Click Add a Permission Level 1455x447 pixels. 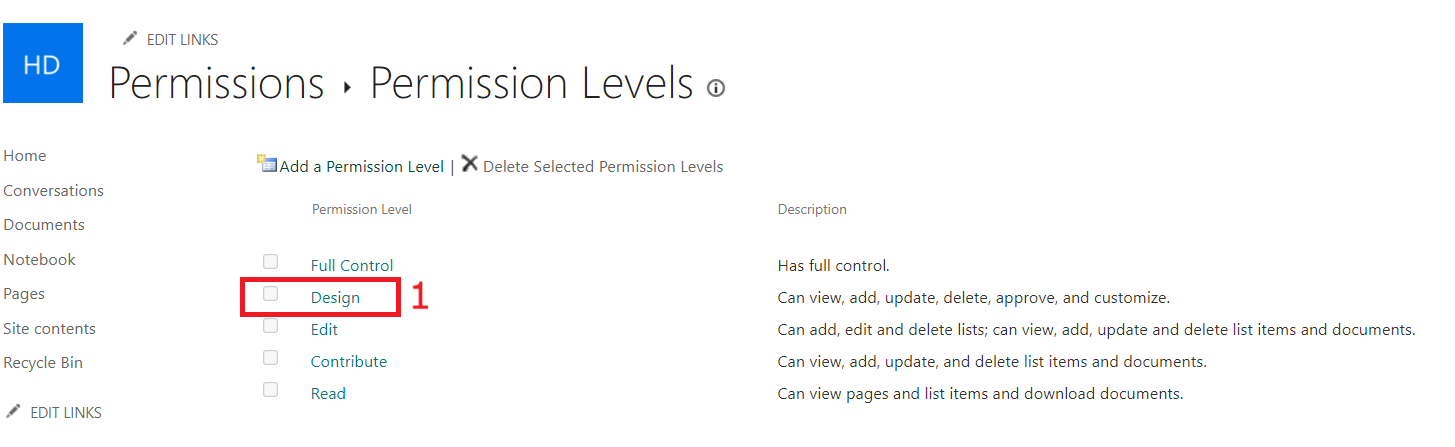click(x=361, y=167)
